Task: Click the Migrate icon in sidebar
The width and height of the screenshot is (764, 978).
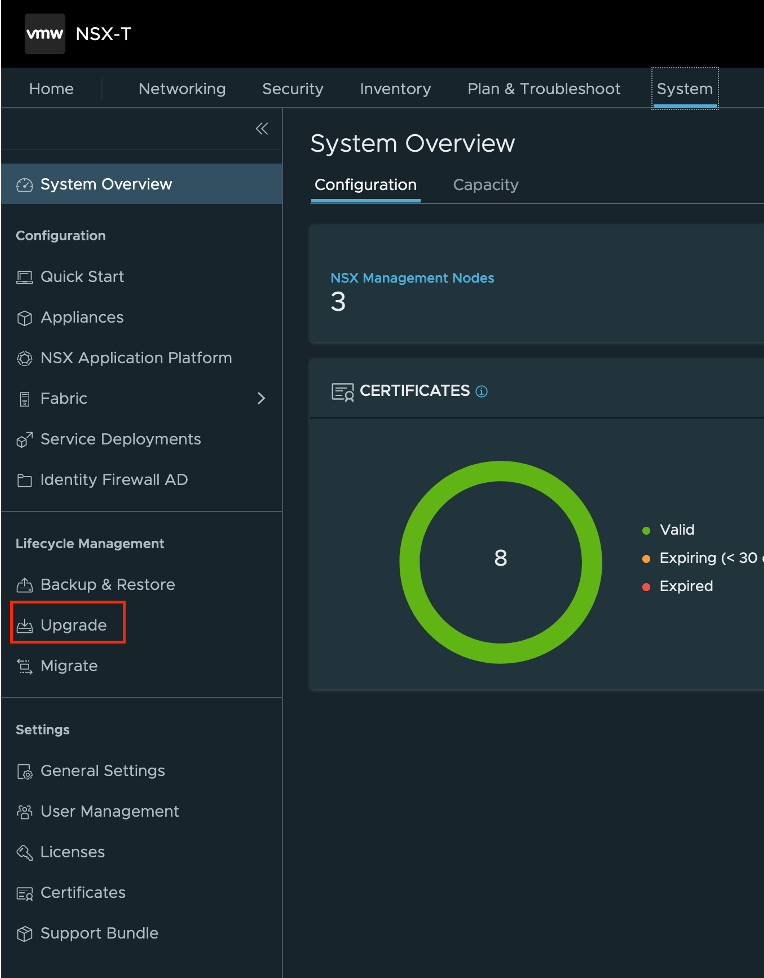Action: (x=25, y=667)
